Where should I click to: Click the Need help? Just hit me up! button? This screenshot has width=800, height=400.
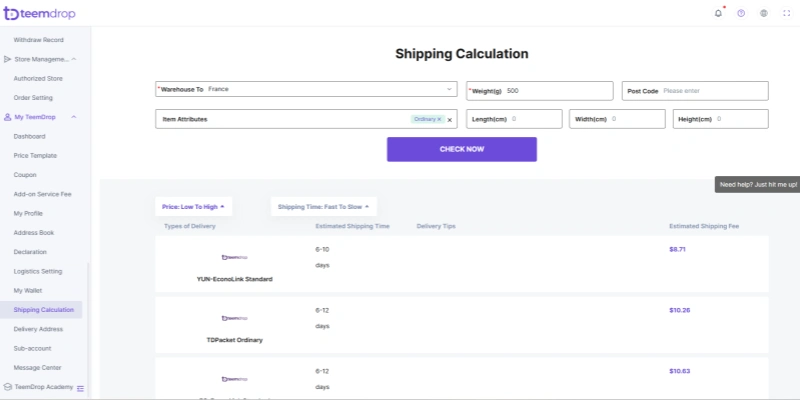pos(757,185)
